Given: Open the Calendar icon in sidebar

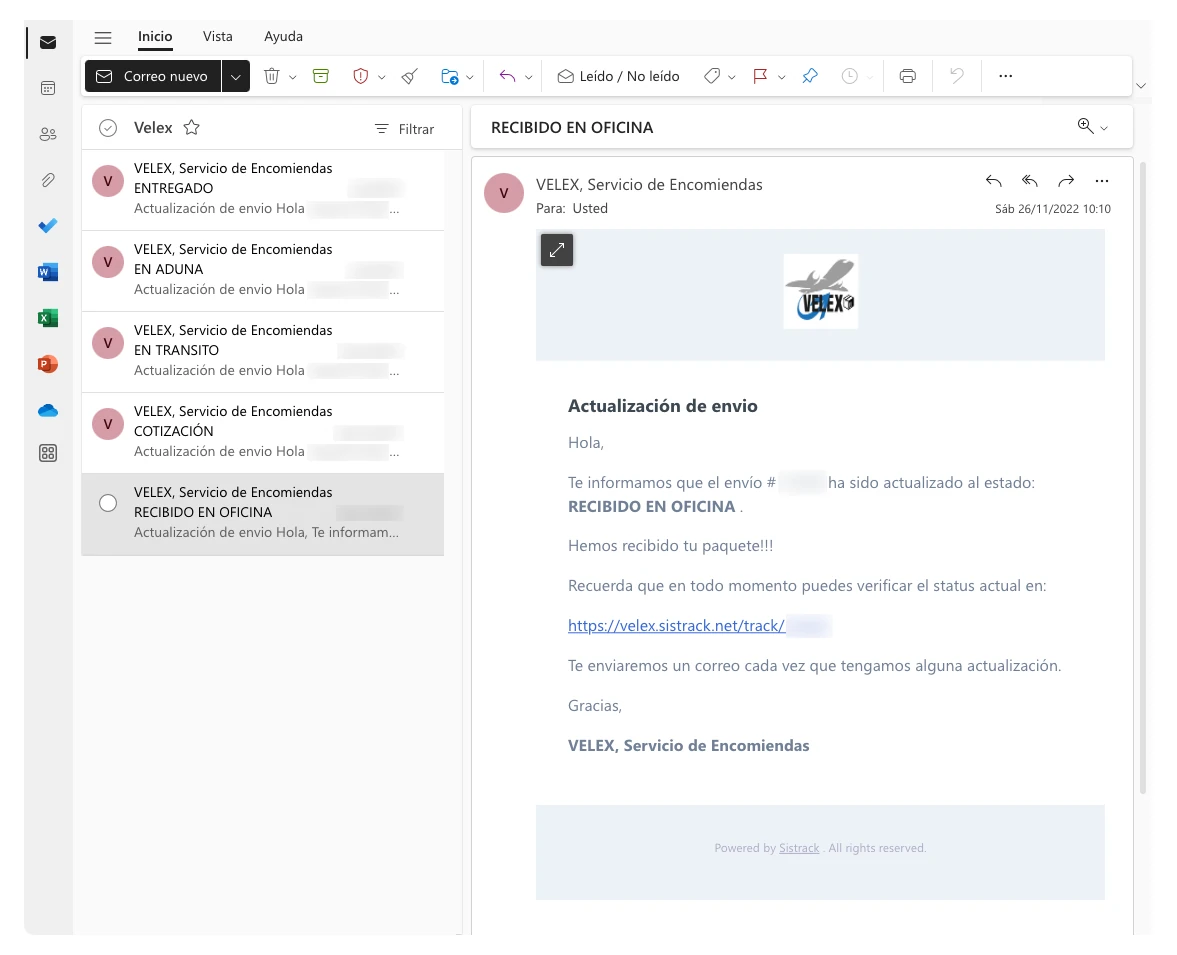Looking at the screenshot, I should click(48, 88).
